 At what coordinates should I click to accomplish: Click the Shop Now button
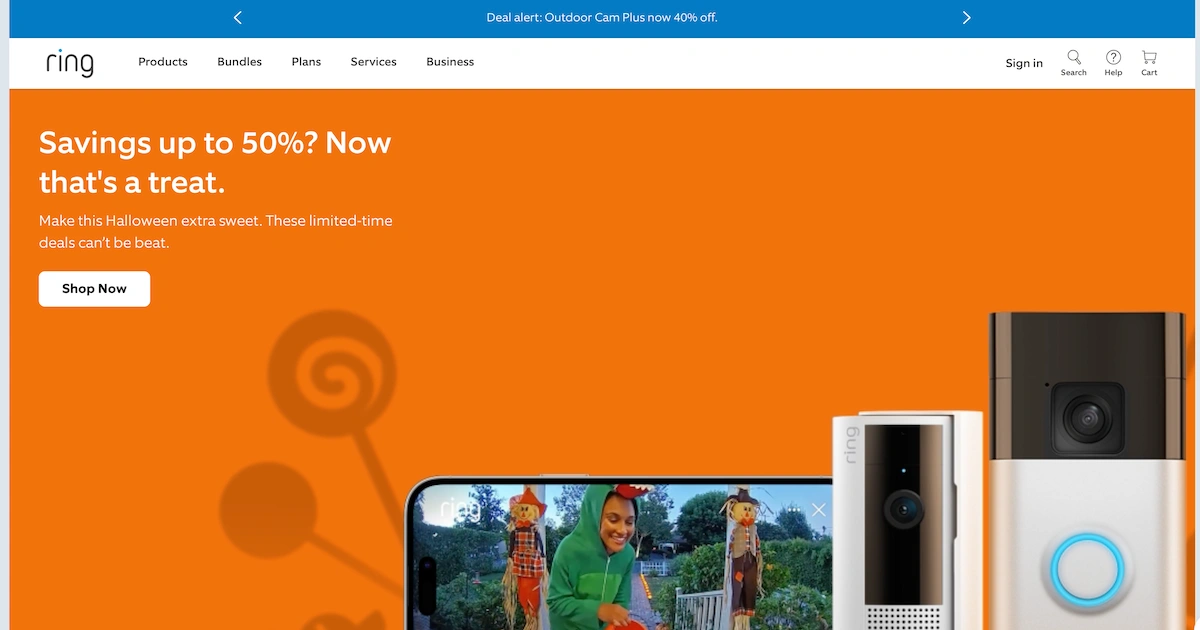pos(94,289)
